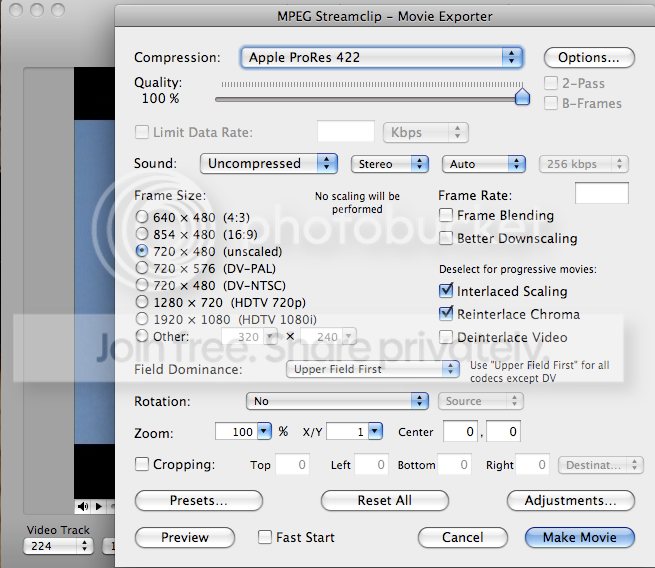The width and height of the screenshot is (655, 568).
Task: Open the Sound format dropdown showing Uncompressed
Action: pos(269,163)
